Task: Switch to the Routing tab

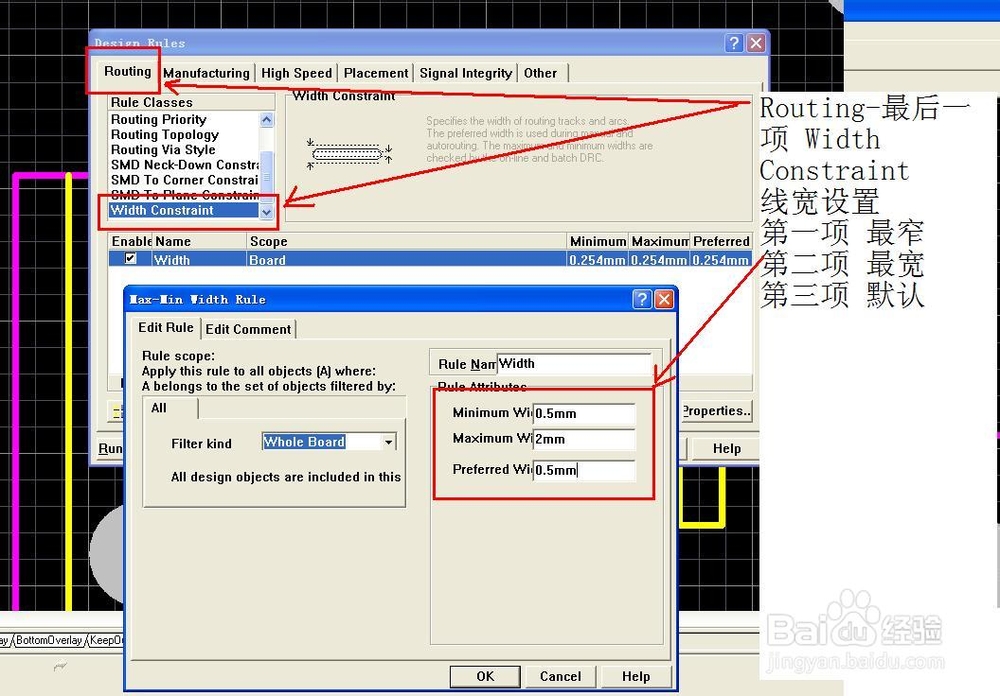Action: pos(128,71)
